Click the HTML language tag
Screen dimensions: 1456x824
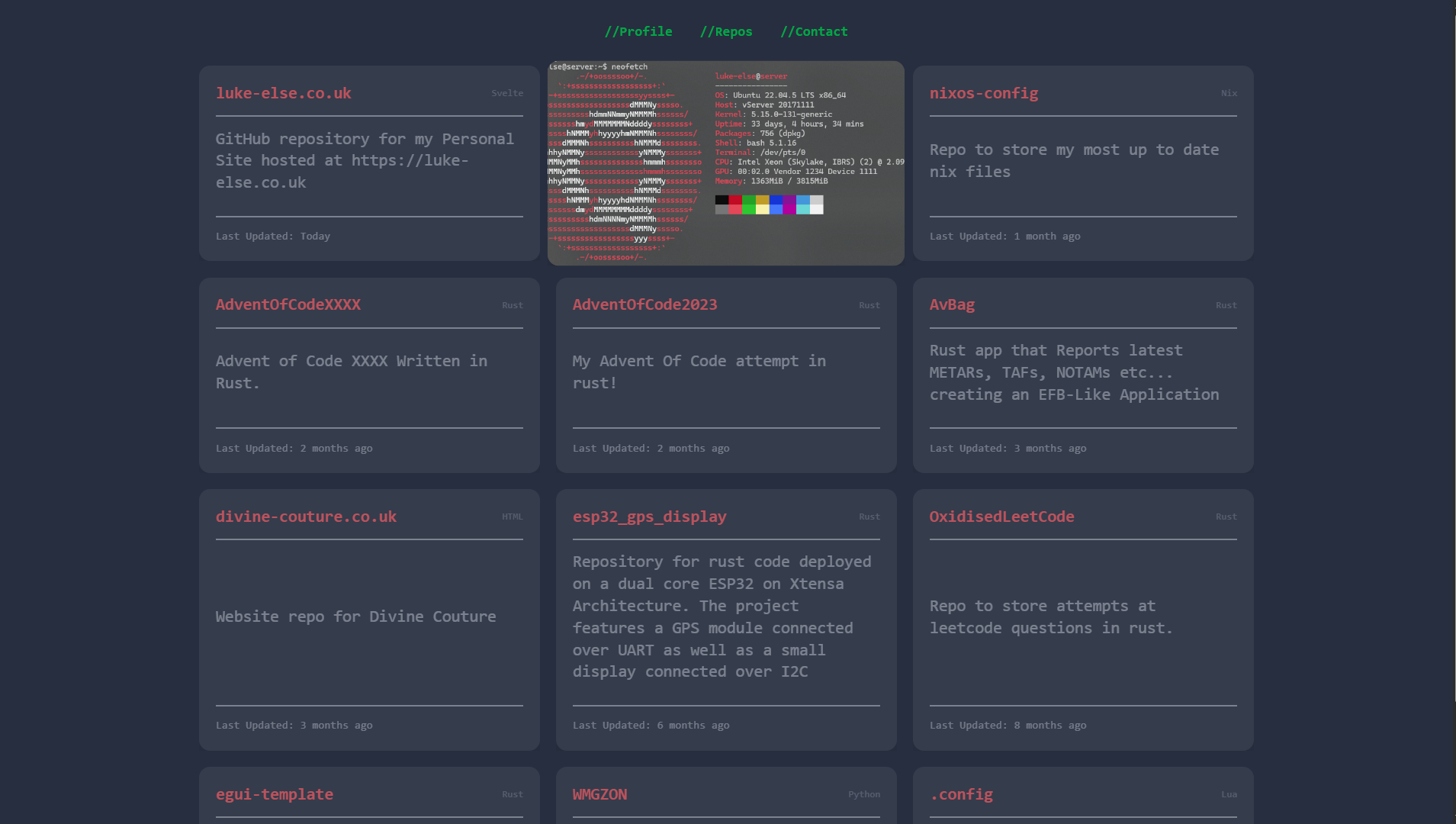[512, 517]
